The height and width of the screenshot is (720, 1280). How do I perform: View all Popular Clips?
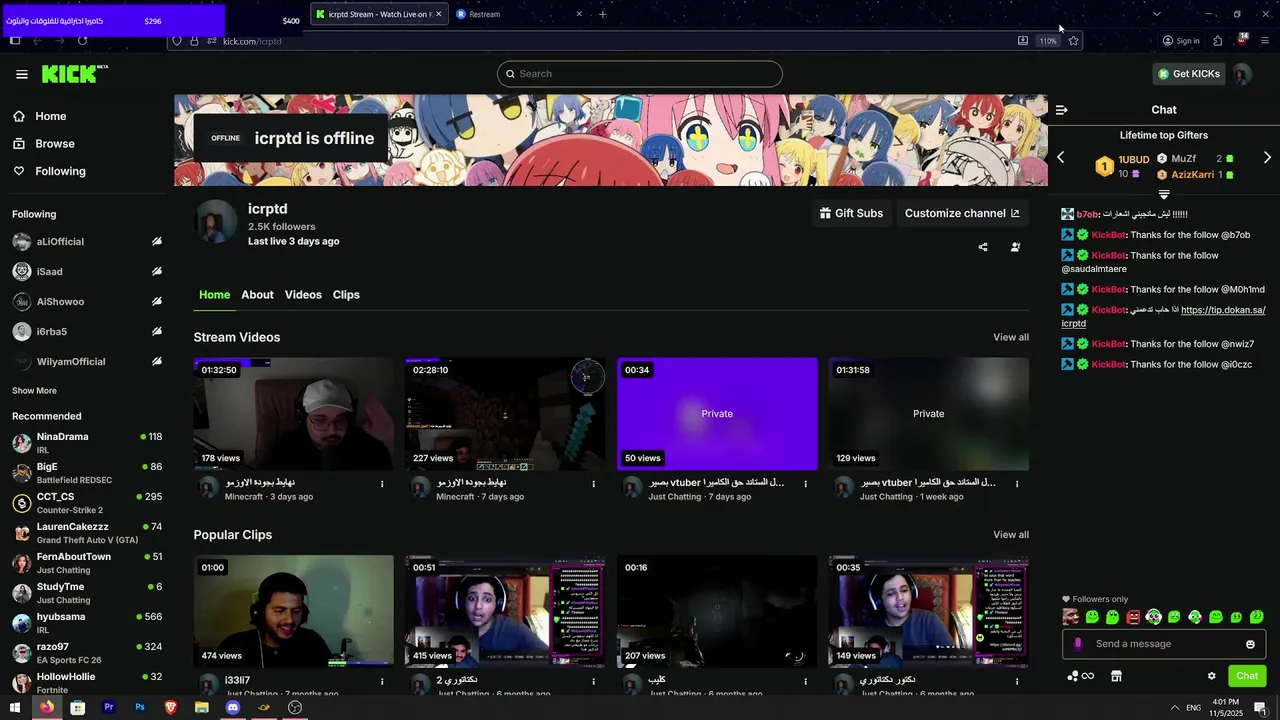(x=1011, y=535)
